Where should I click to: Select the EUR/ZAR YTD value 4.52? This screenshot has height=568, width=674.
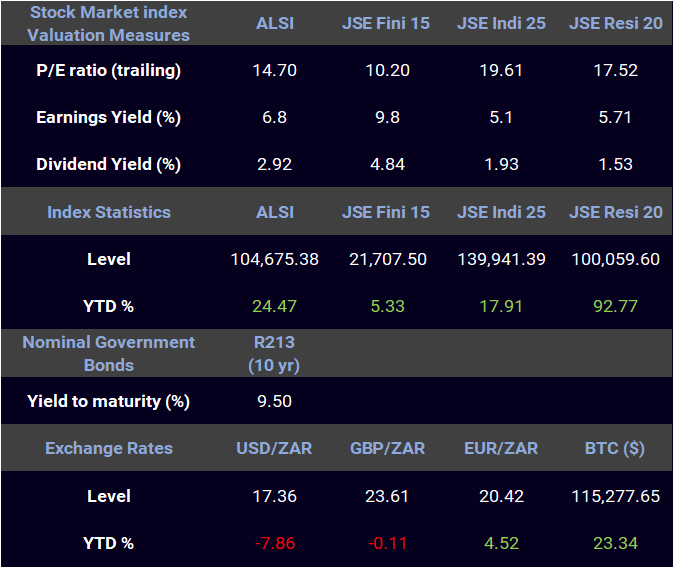coord(501,543)
